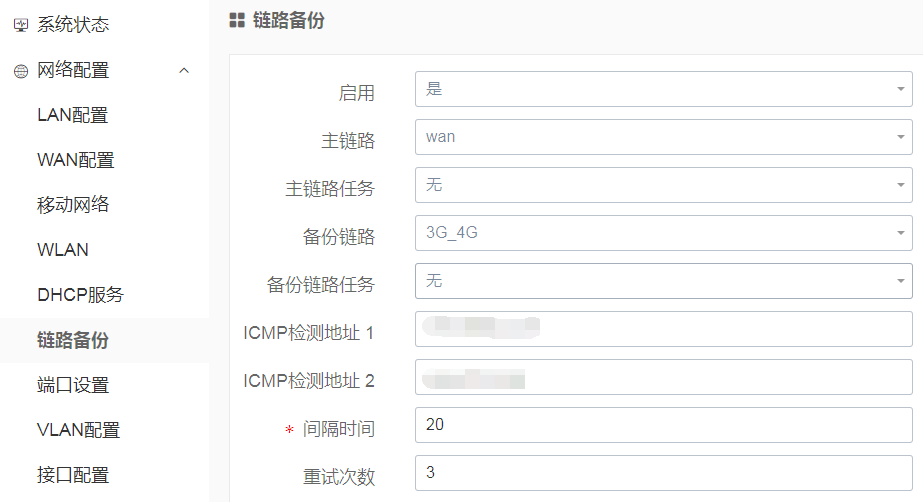Viewport: 923px width, 502px height.
Task: Click the network configuration globe icon
Action: point(21,71)
